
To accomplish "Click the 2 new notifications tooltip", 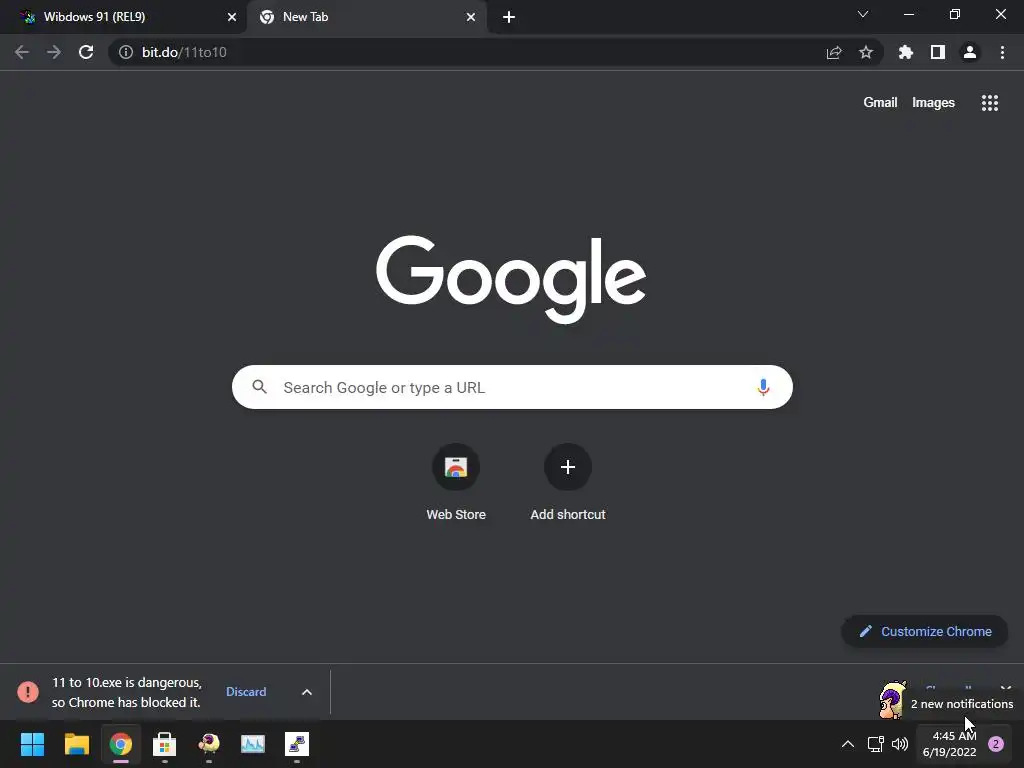I will pyautogui.click(x=962, y=704).
